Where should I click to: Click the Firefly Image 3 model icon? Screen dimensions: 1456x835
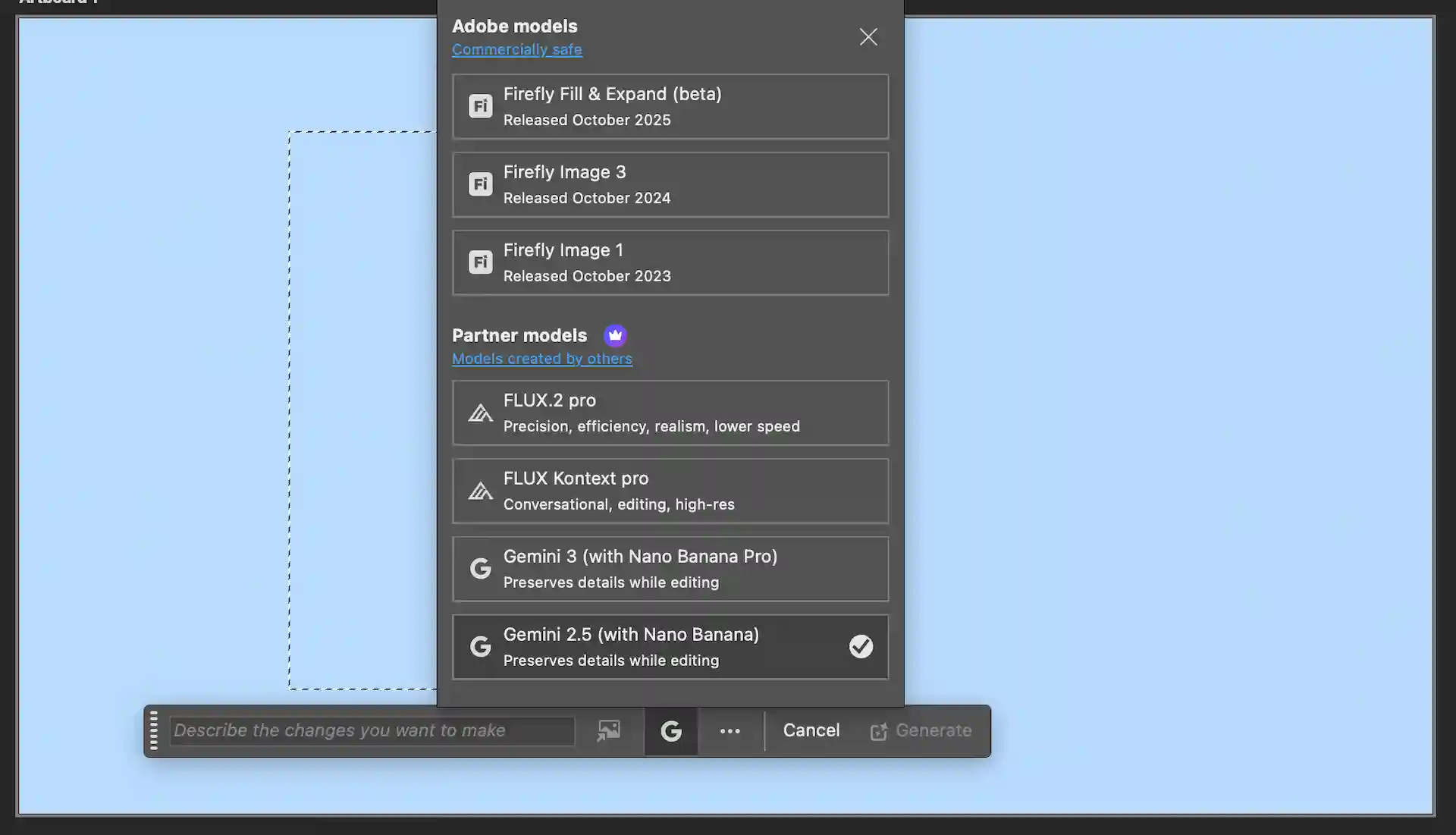click(480, 184)
